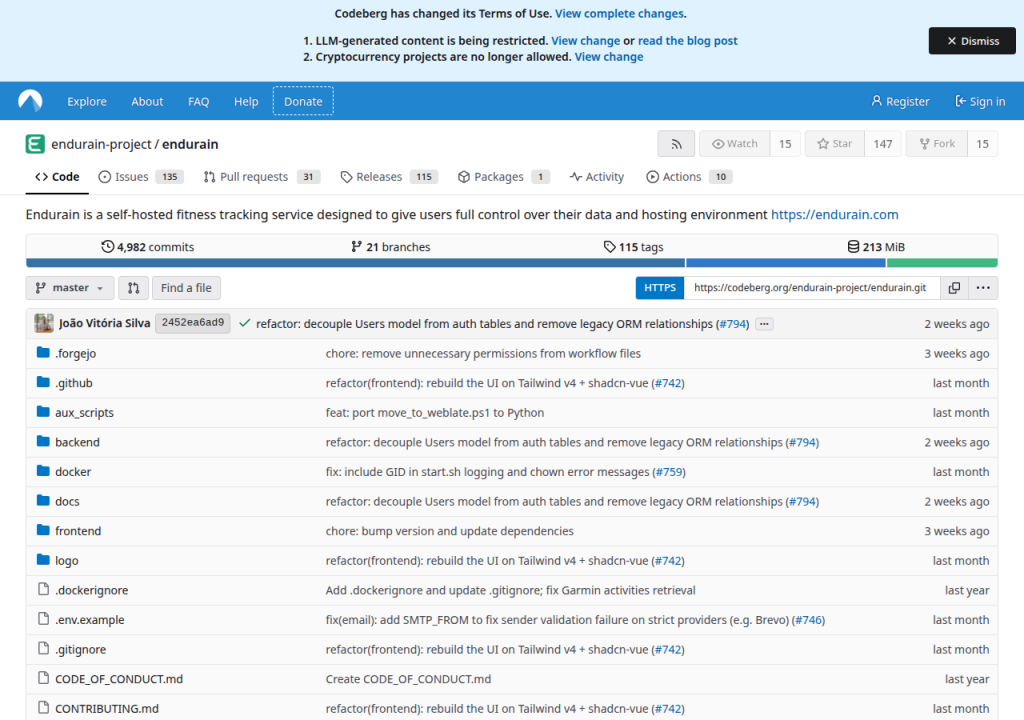Open Explore in the top navigation

tap(87, 101)
